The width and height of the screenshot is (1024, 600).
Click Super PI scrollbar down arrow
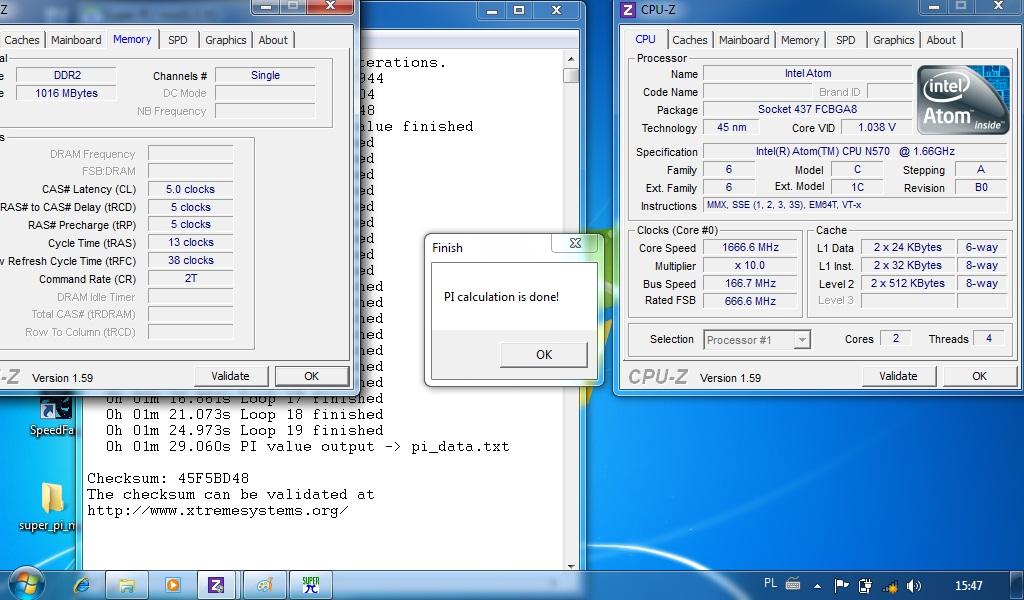click(571, 565)
